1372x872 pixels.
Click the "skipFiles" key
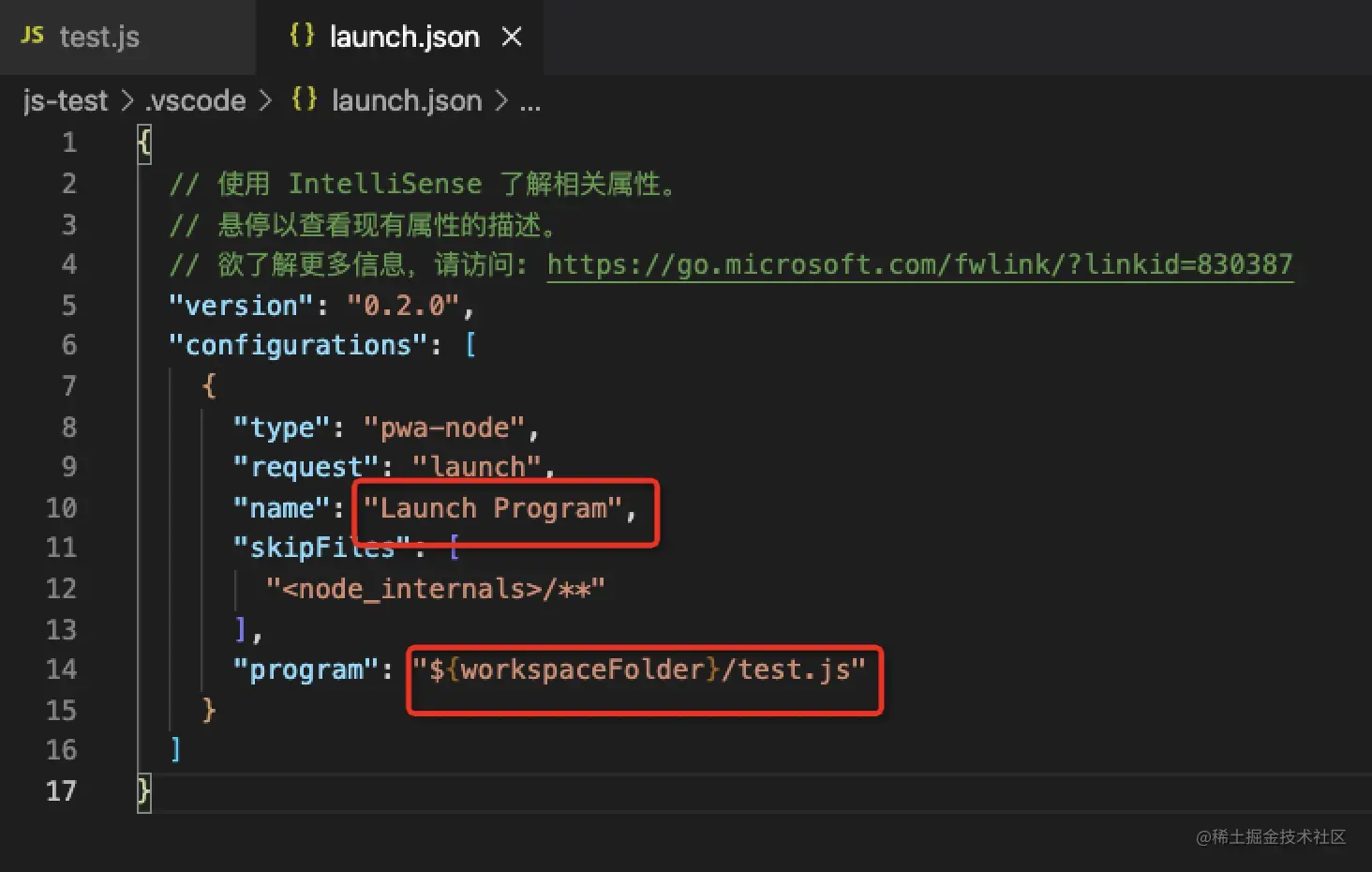(x=322, y=548)
